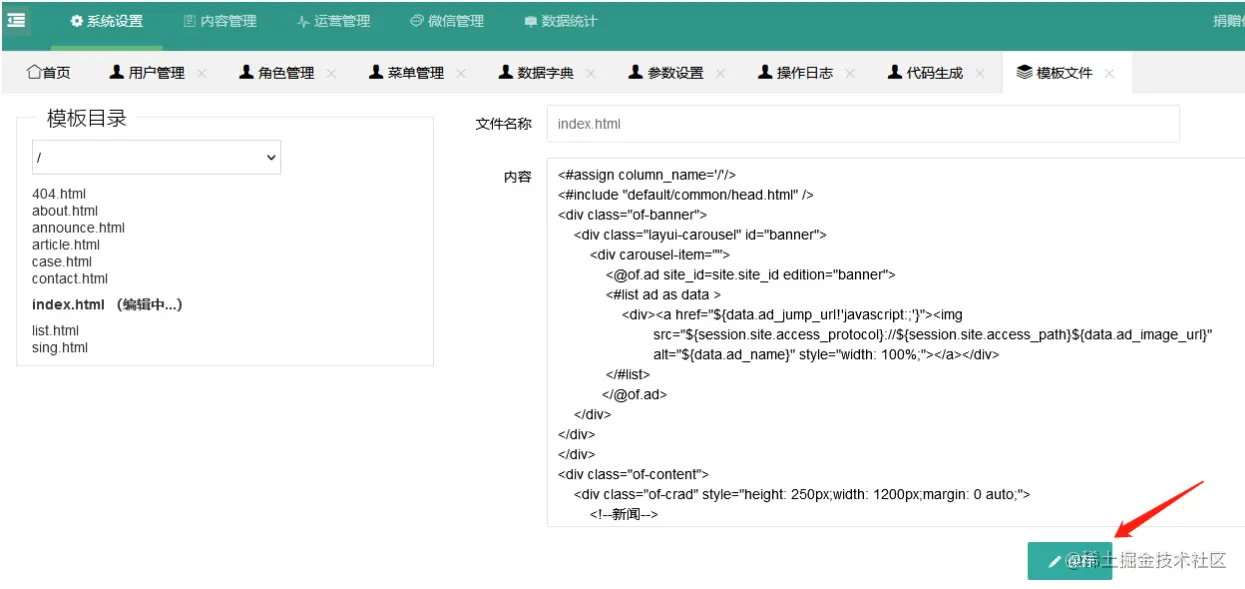The image size is (1245, 589).
Task: Click the pencil icon on save button
Action: point(1054,562)
